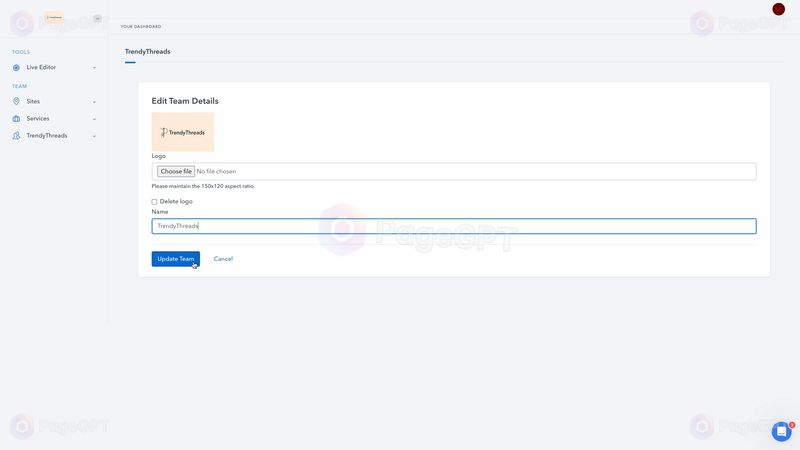
Task: Click the Your Dashboard breadcrumb text
Action: pos(141,27)
